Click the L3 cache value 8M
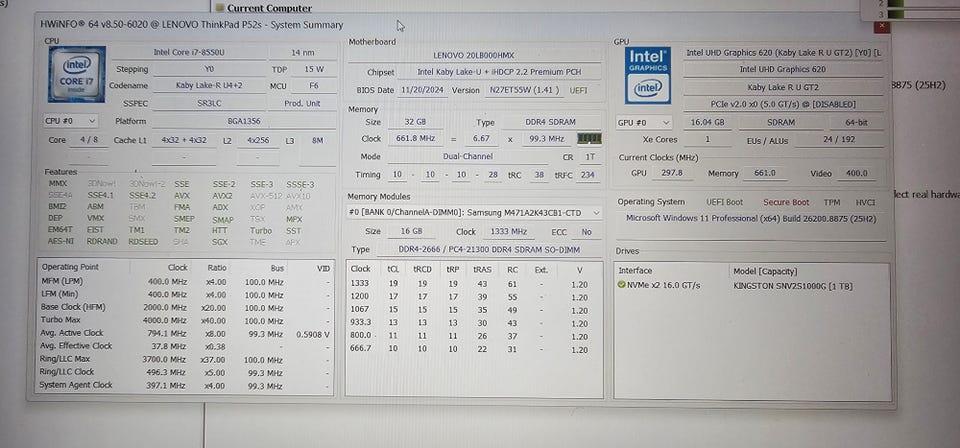The width and height of the screenshot is (960, 448). coord(317,140)
